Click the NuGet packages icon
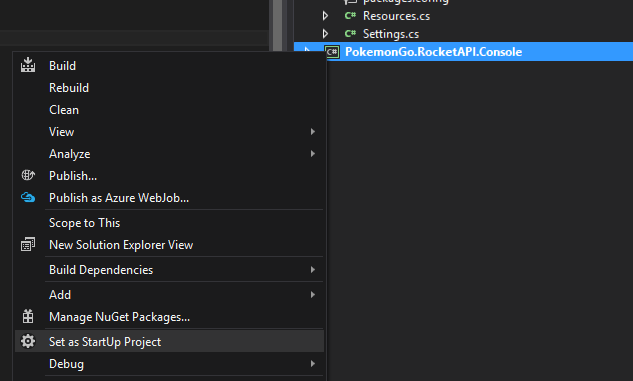 [x=28, y=316]
